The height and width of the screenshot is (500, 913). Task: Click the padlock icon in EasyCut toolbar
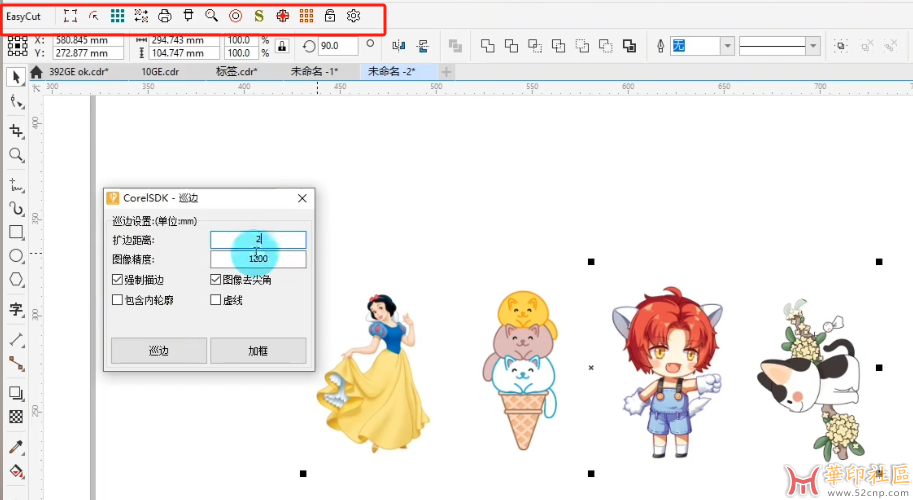point(330,16)
